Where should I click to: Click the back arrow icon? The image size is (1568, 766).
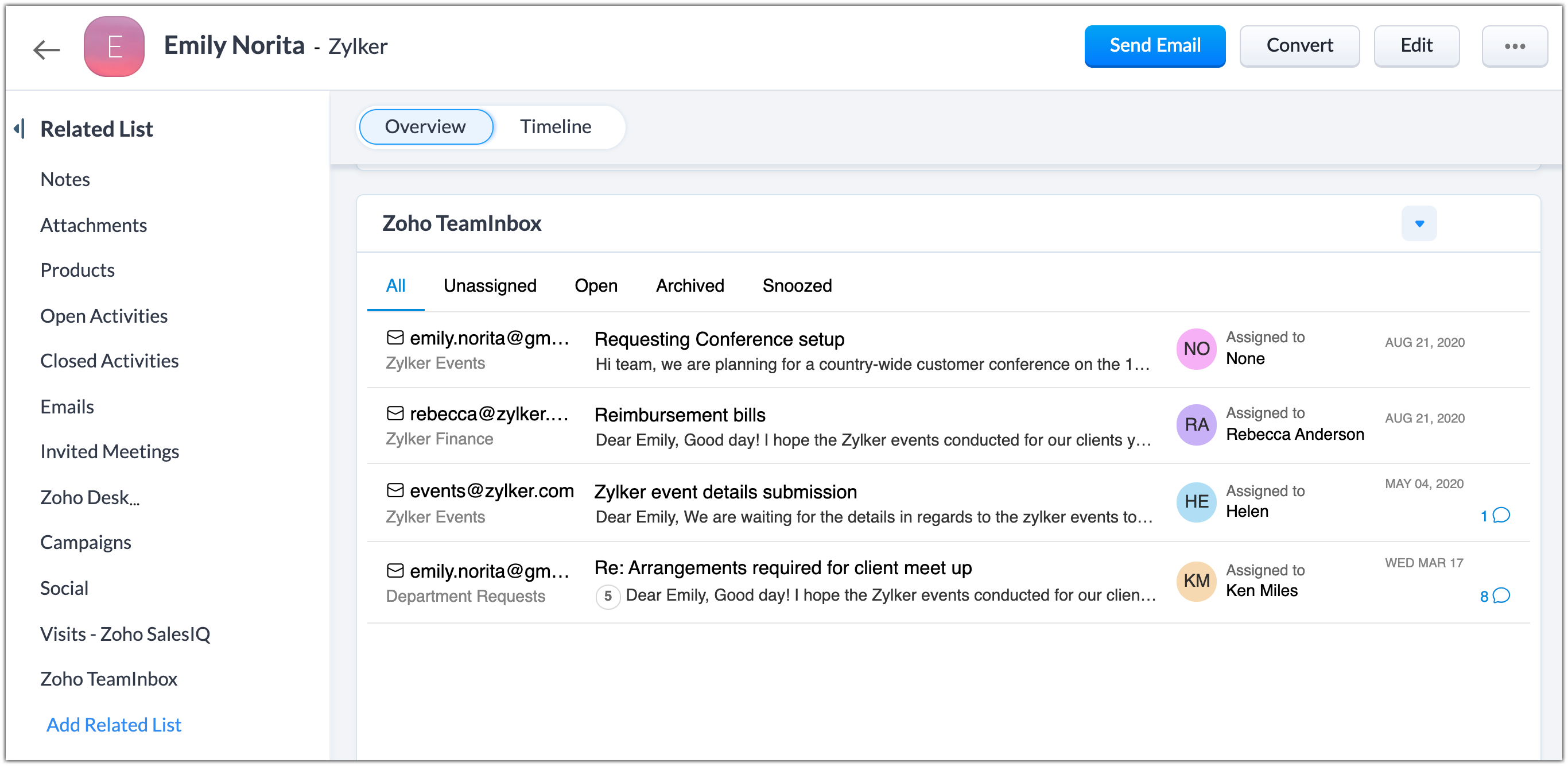click(x=46, y=49)
